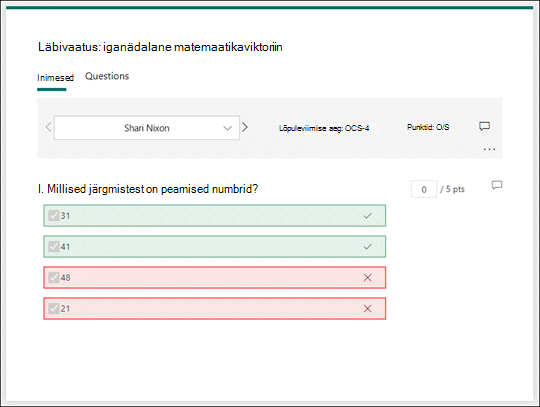Add comment to question 1 feedback icon
The height and width of the screenshot is (407, 540).
click(x=497, y=185)
